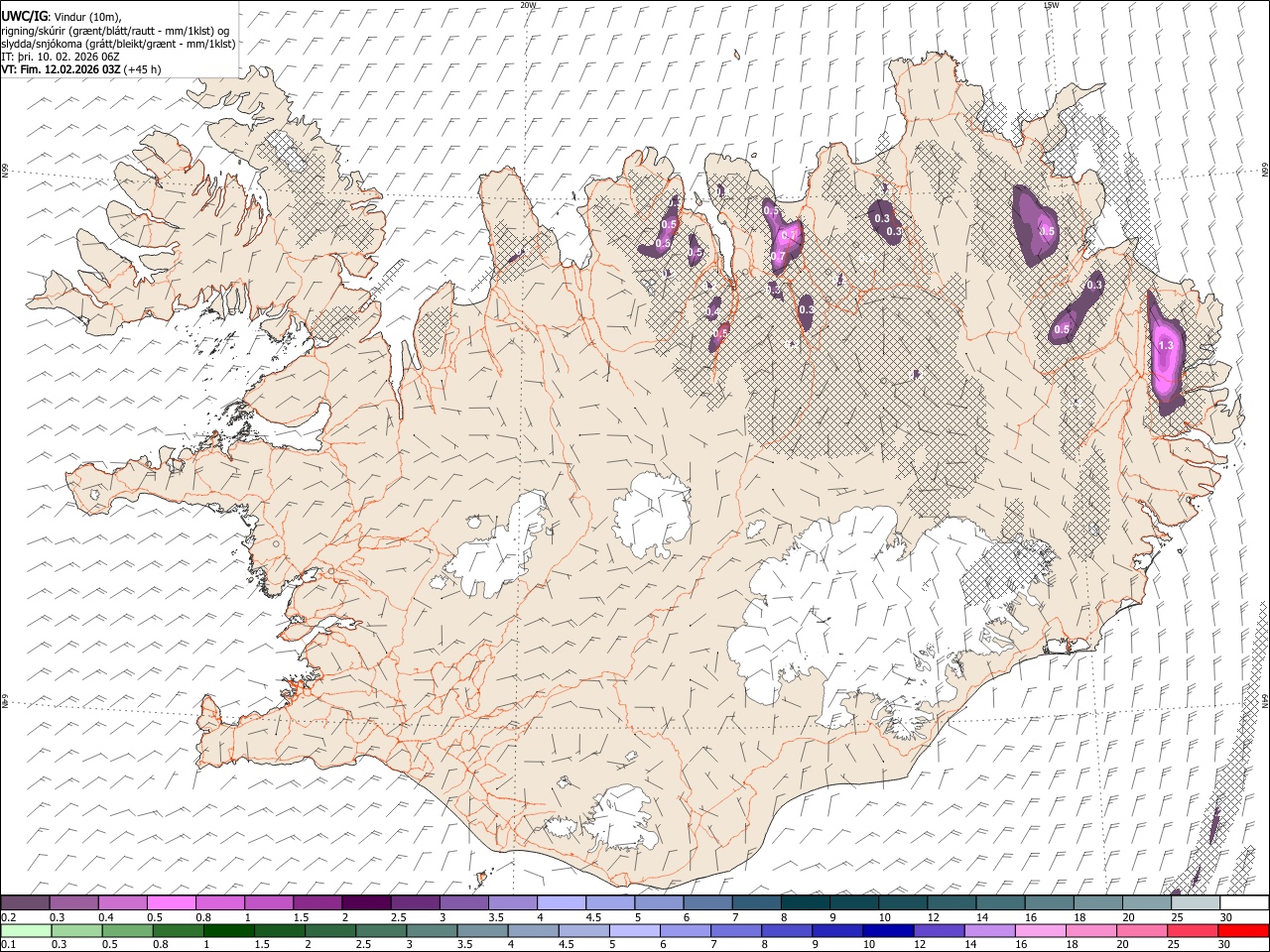
Task: Click the '4.5' label in the lower legend row
Action: (x=566, y=944)
